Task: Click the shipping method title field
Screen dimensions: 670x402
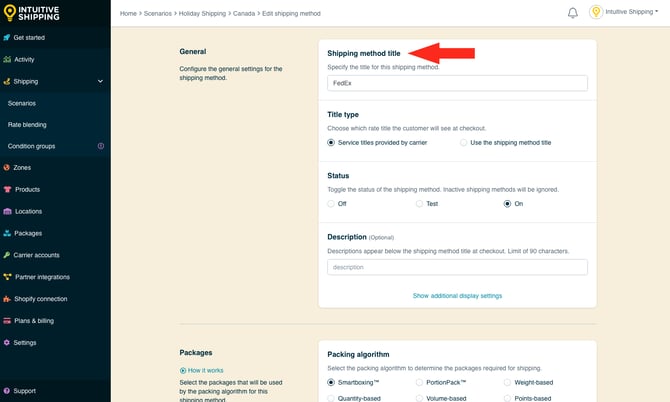Action: [x=457, y=84]
